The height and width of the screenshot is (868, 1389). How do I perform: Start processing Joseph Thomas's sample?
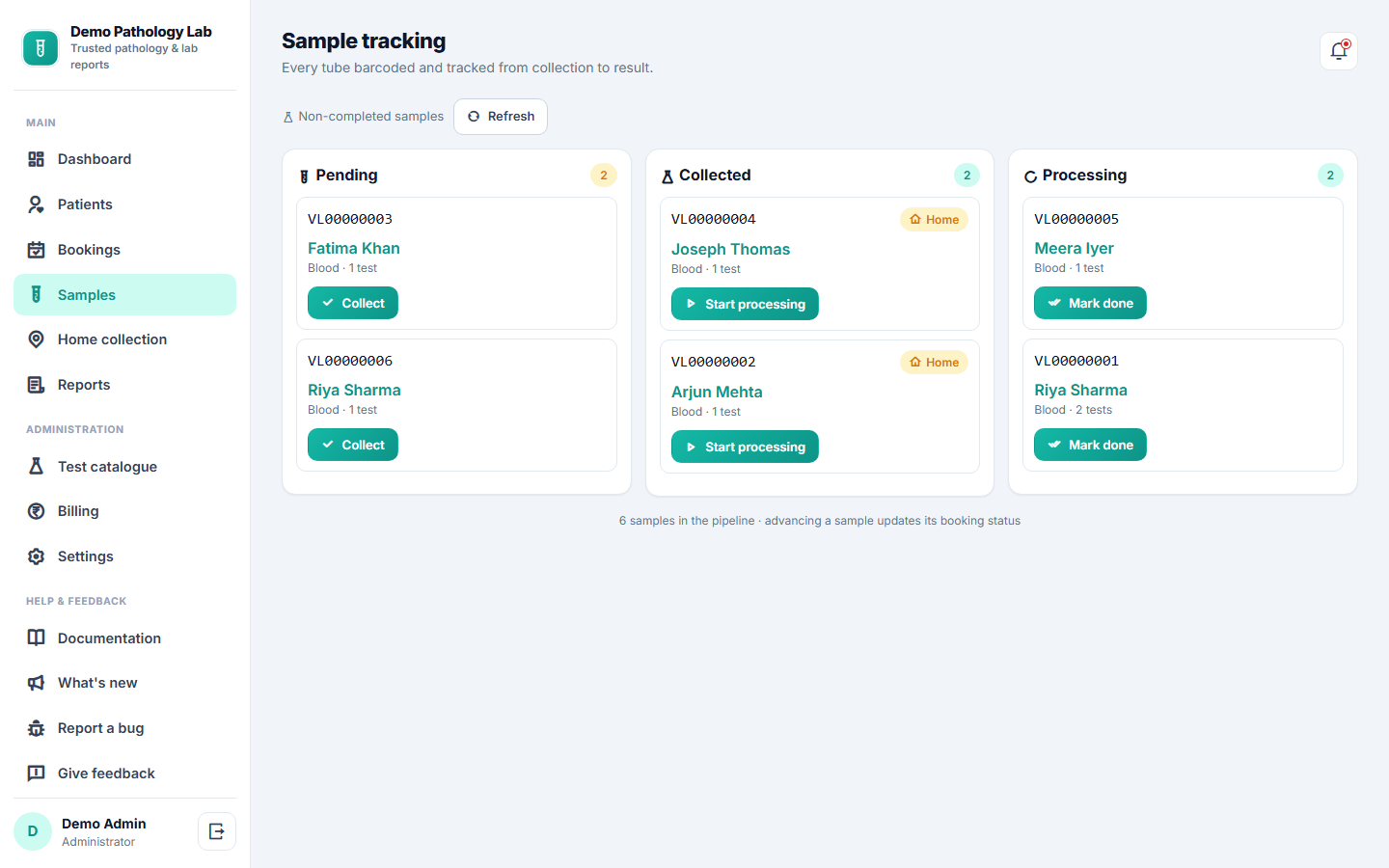(x=745, y=304)
